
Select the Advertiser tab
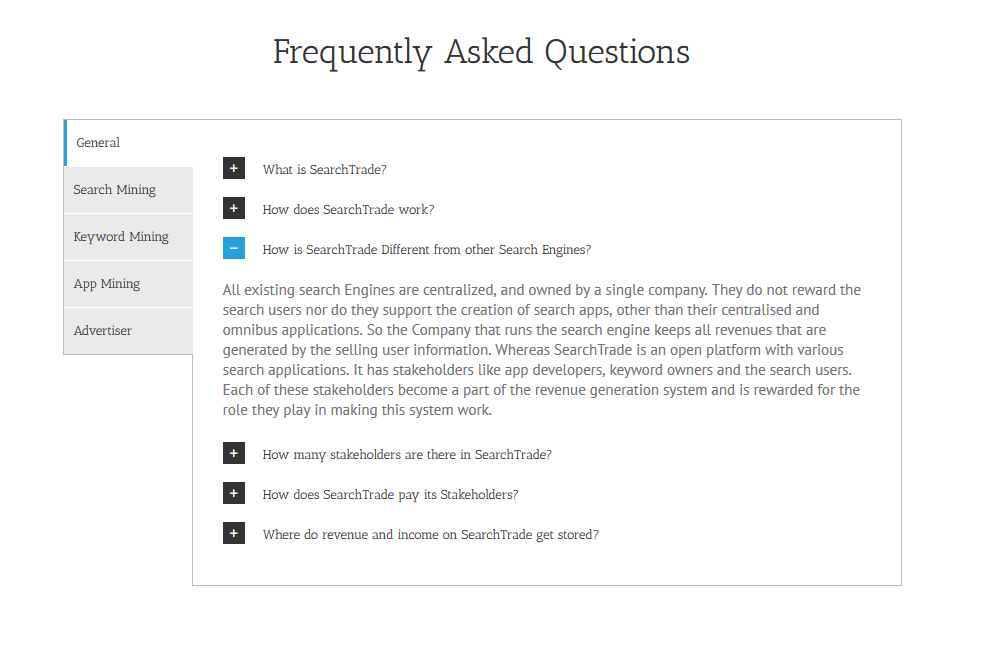[x=103, y=331]
